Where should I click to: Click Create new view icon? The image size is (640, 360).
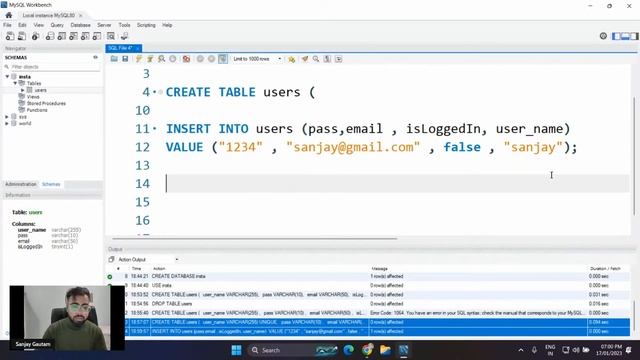pyautogui.click(x=73, y=36)
